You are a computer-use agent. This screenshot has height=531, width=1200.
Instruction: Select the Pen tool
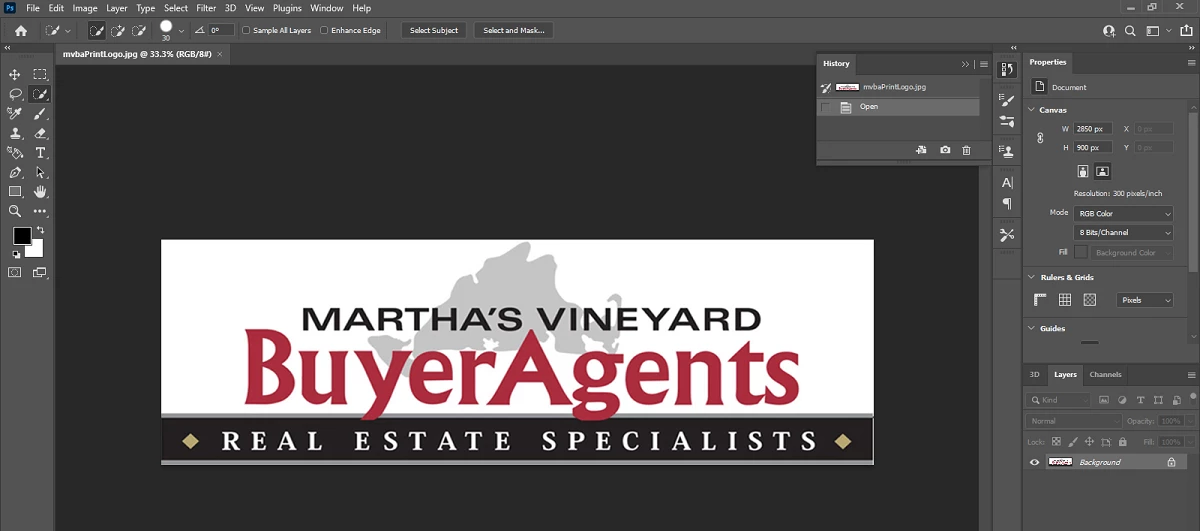(15, 172)
